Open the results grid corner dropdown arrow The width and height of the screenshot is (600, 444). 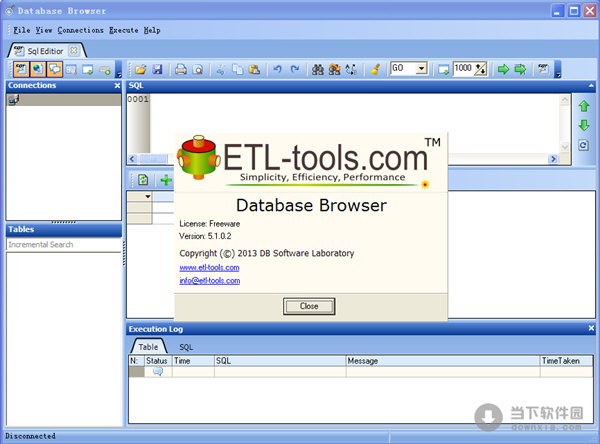point(148,196)
